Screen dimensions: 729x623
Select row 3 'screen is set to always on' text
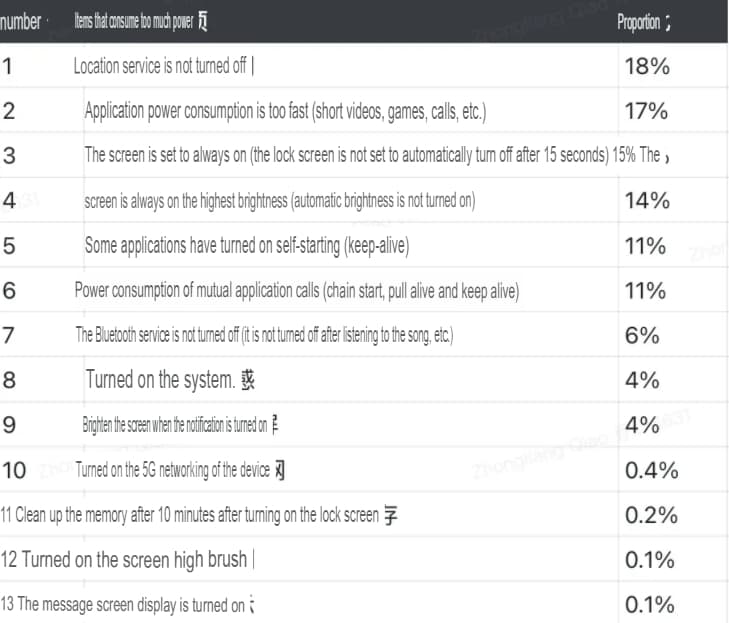click(x=346, y=155)
